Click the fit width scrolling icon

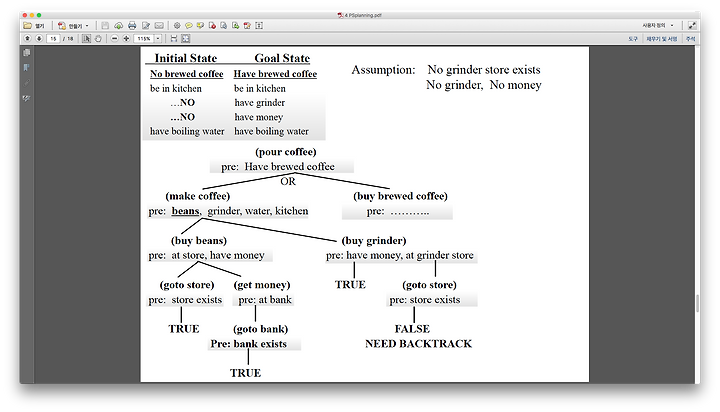(x=174, y=39)
